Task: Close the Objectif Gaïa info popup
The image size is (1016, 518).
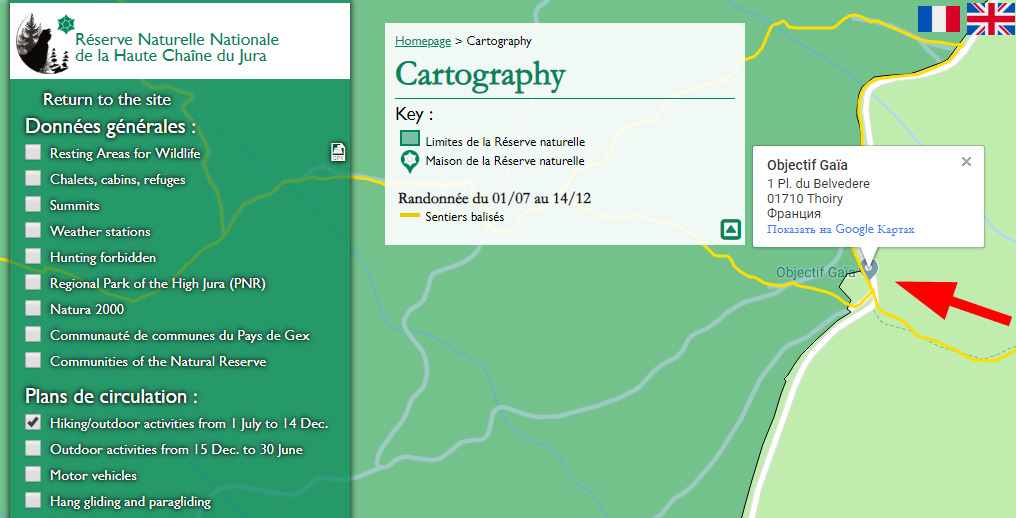Action: click(966, 161)
